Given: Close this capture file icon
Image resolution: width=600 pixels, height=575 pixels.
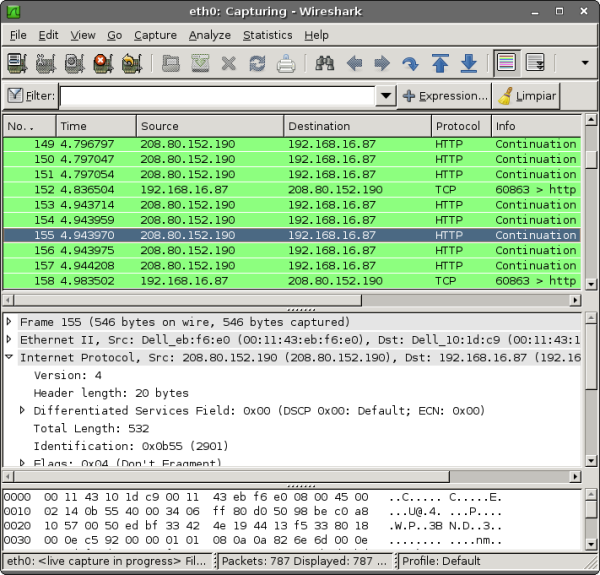Looking at the screenshot, I should pyautogui.click(x=228, y=63).
